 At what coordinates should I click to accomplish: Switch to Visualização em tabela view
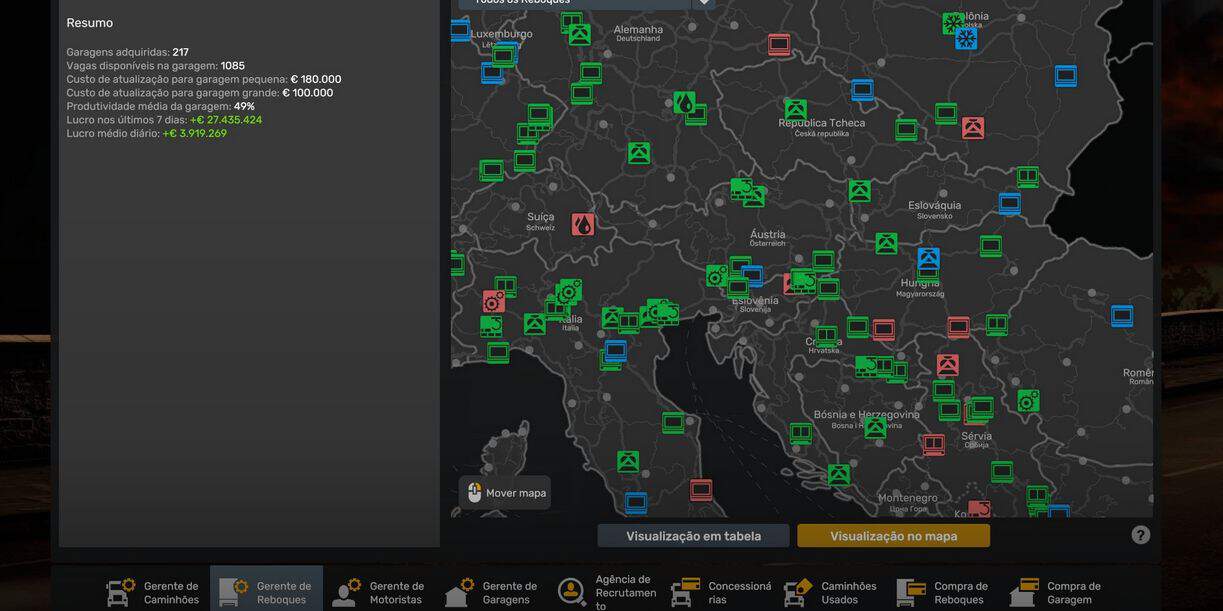(693, 536)
